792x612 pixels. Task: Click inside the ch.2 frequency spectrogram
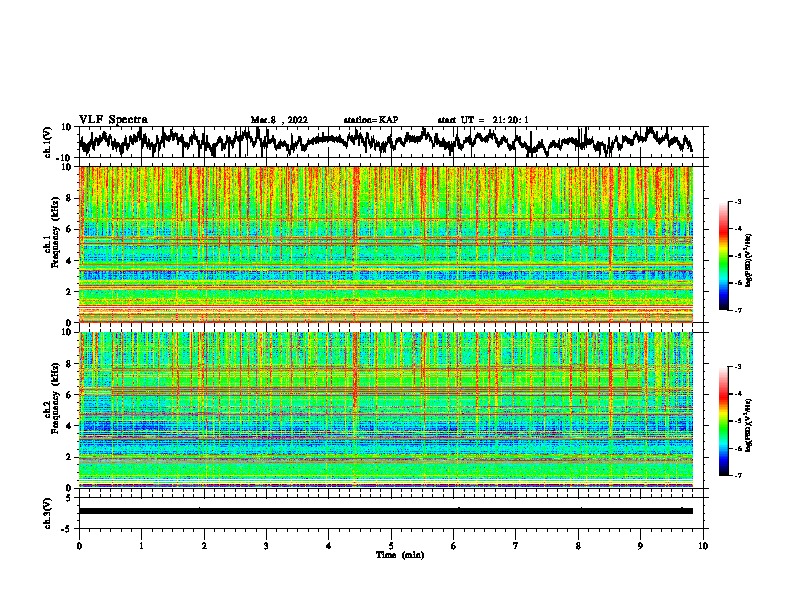click(x=386, y=410)
